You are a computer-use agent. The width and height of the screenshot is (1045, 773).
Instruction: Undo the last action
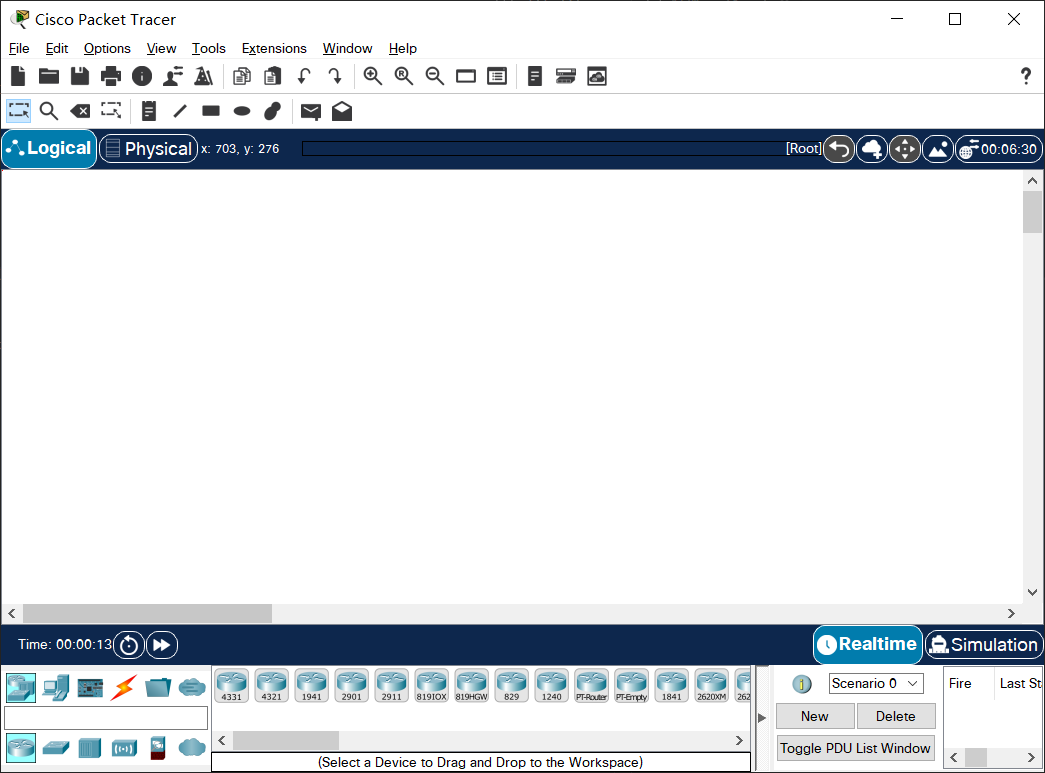304,76
